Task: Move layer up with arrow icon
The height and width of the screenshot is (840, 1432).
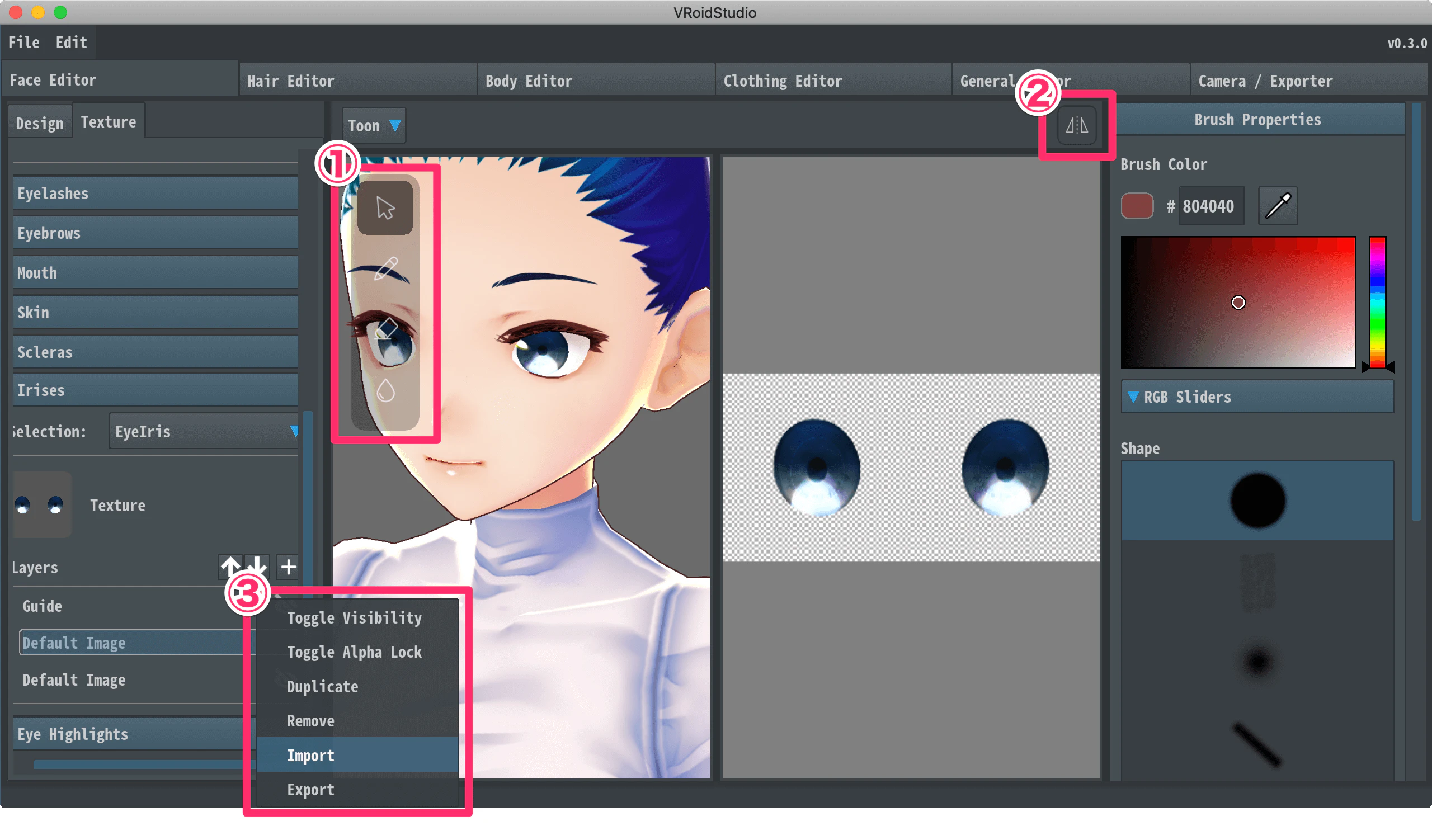Action: tap(230, 567)
